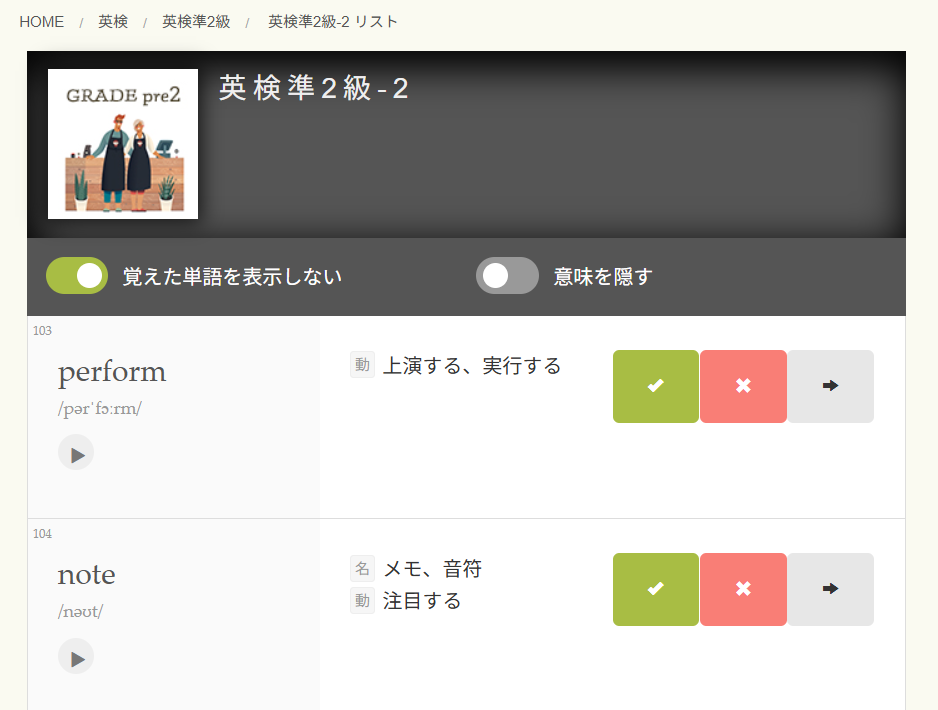Mark perform as not memorized with X
This screenshot has height=710, width=938.
coord(743,386)
